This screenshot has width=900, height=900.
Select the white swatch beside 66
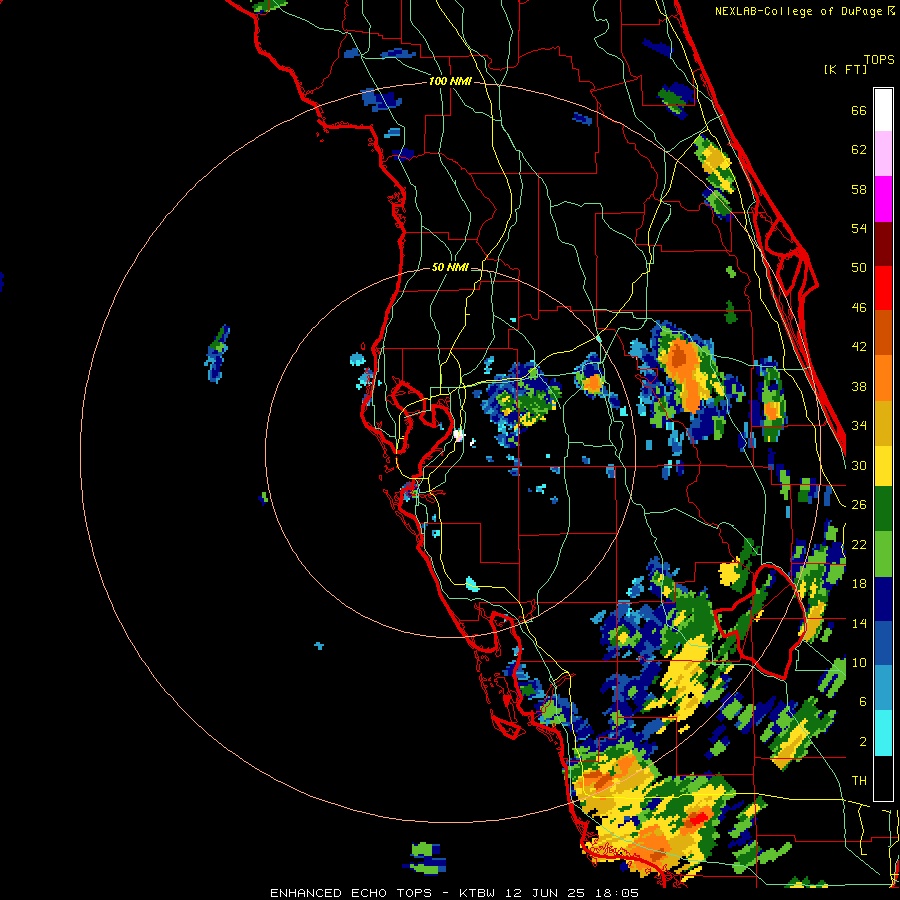883,110
